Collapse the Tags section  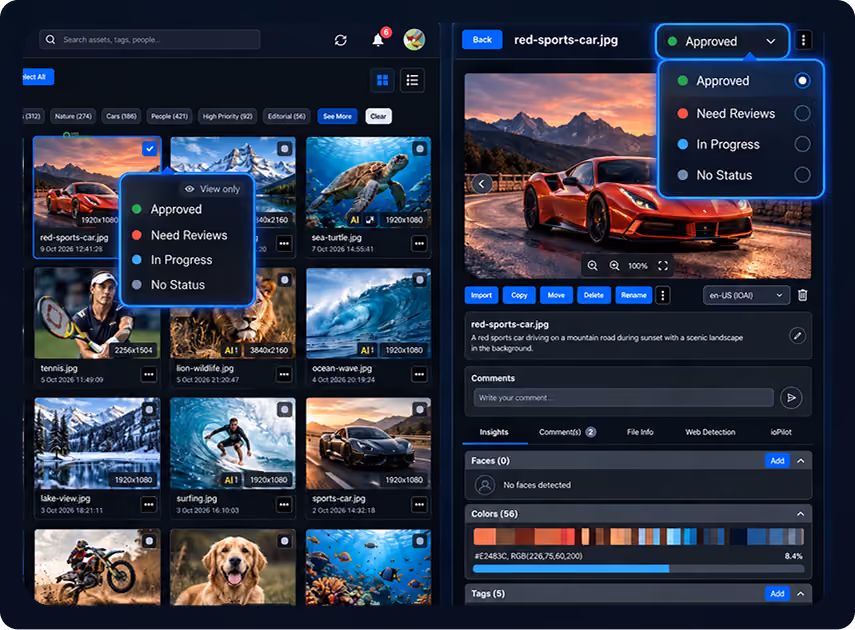click(800, 593)
